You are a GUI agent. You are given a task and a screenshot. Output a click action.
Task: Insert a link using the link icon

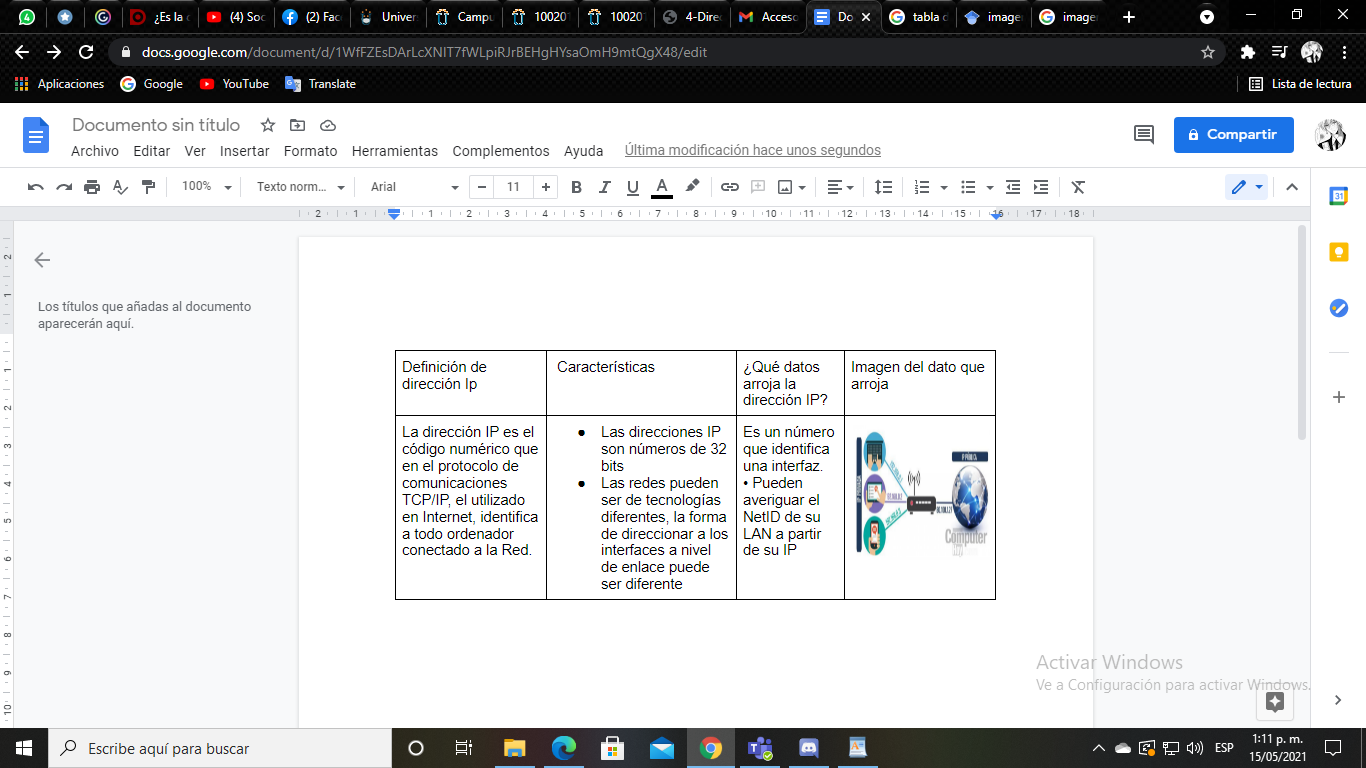[x=729, y=187]
